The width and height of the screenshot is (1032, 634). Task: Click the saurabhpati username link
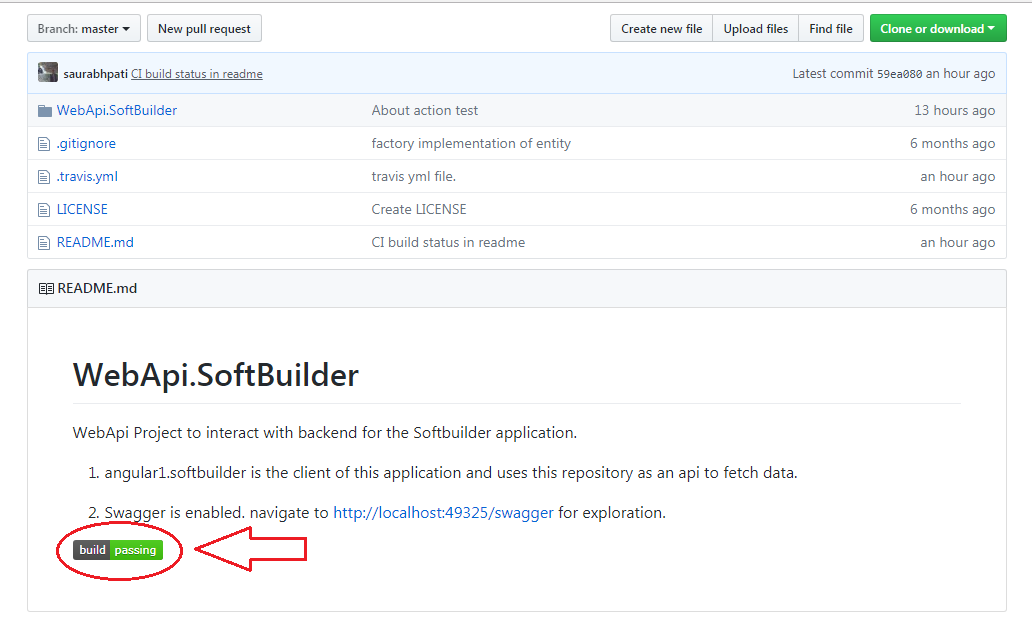(95, 74)
